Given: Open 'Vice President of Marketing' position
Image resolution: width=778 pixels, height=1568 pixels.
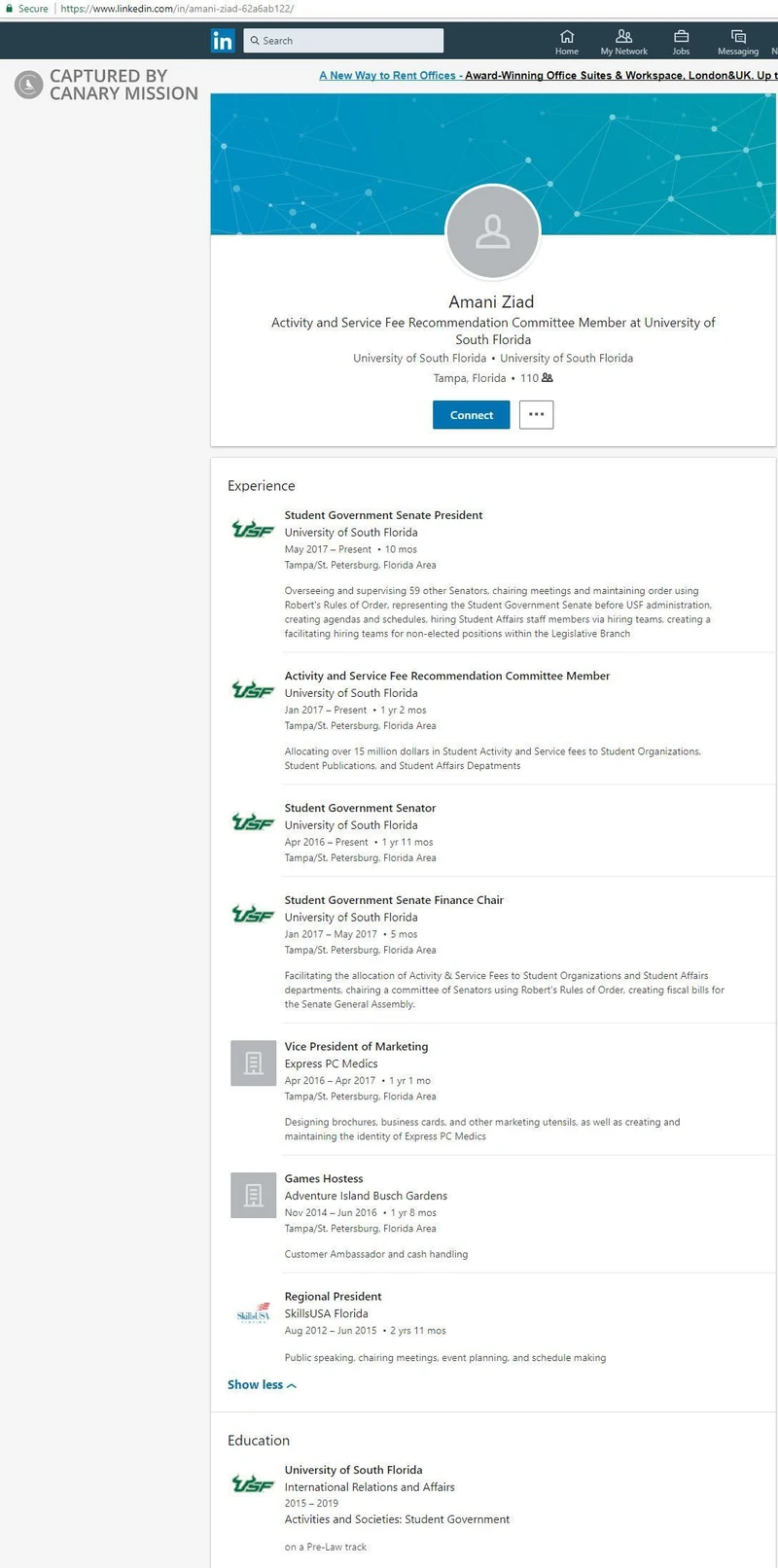Looking at the screenshot, I should [356, 1047].
